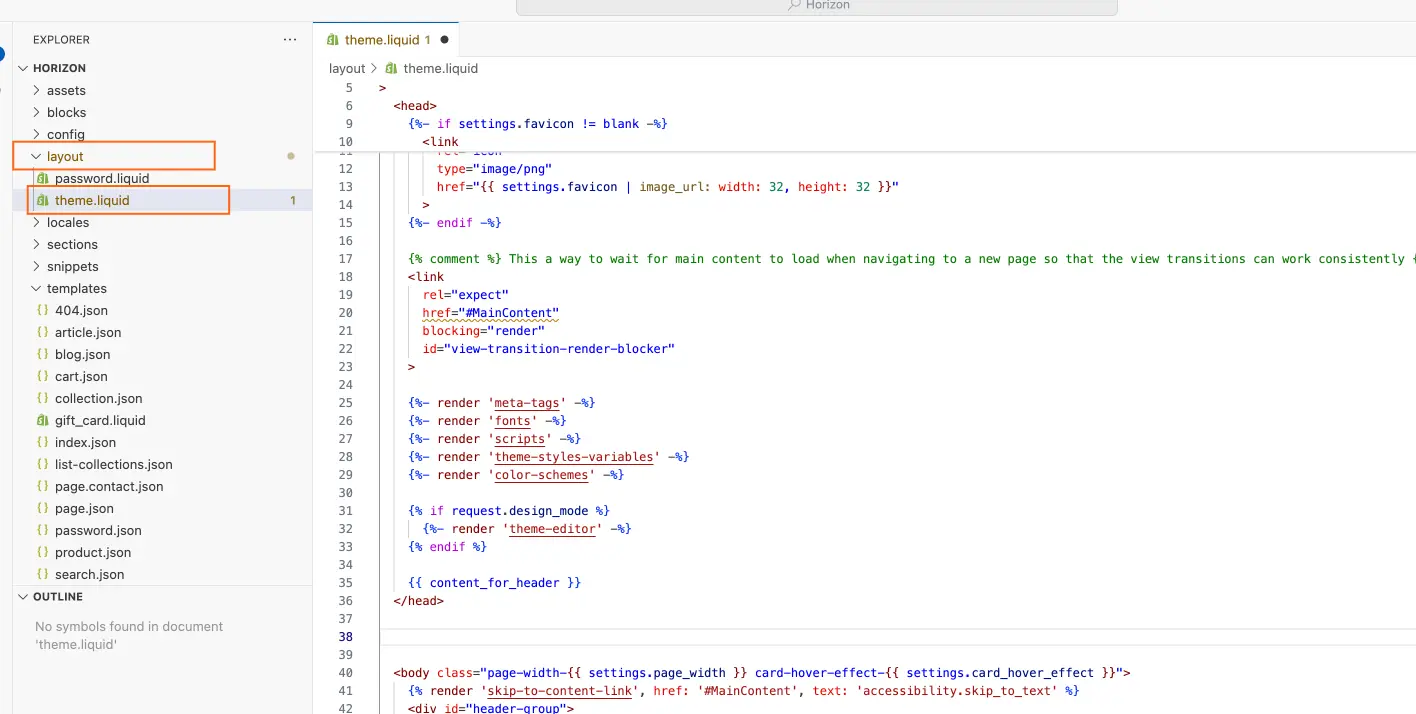The image size is (1416, 714).
Task: Click the Shopify icon on the theme.liquid tab
Action: click(x=333, y=40)
